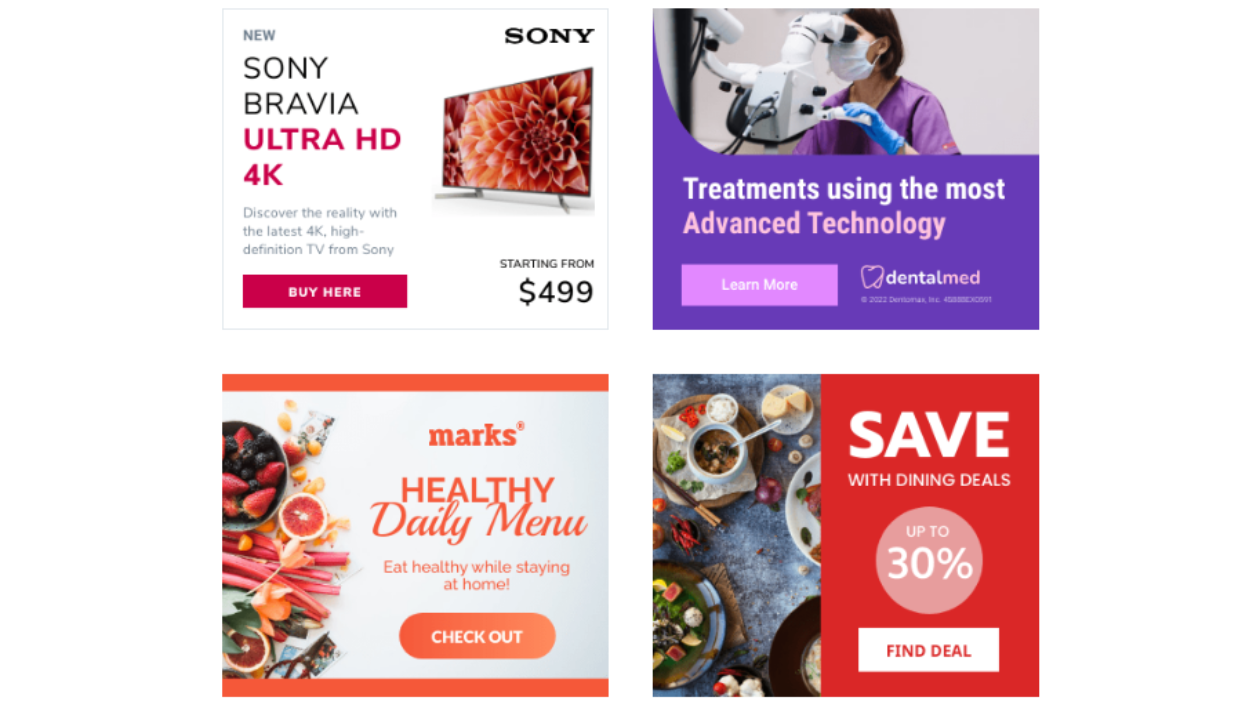Click the ULTRA HD 4K heading

(x=322, y=157)
